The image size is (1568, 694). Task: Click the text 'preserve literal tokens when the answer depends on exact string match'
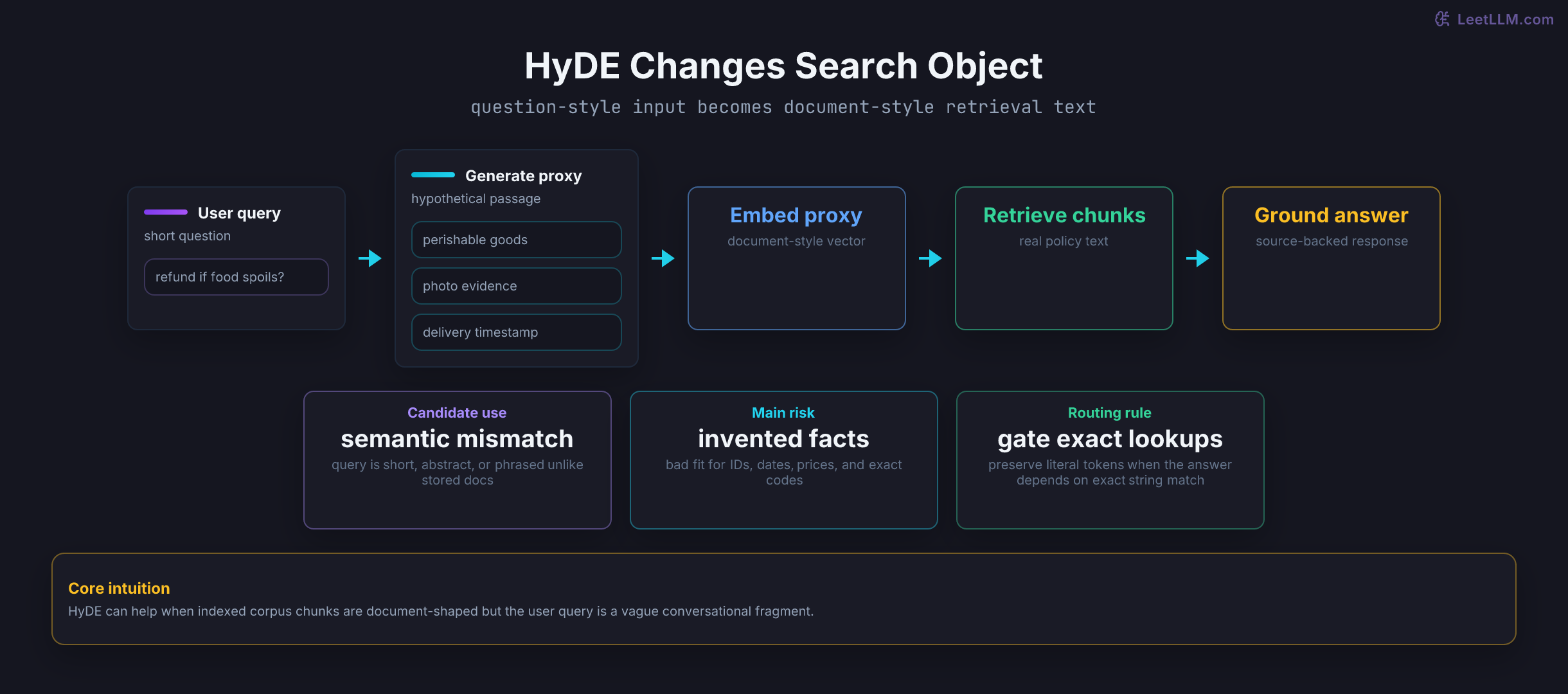point(1110,472)
